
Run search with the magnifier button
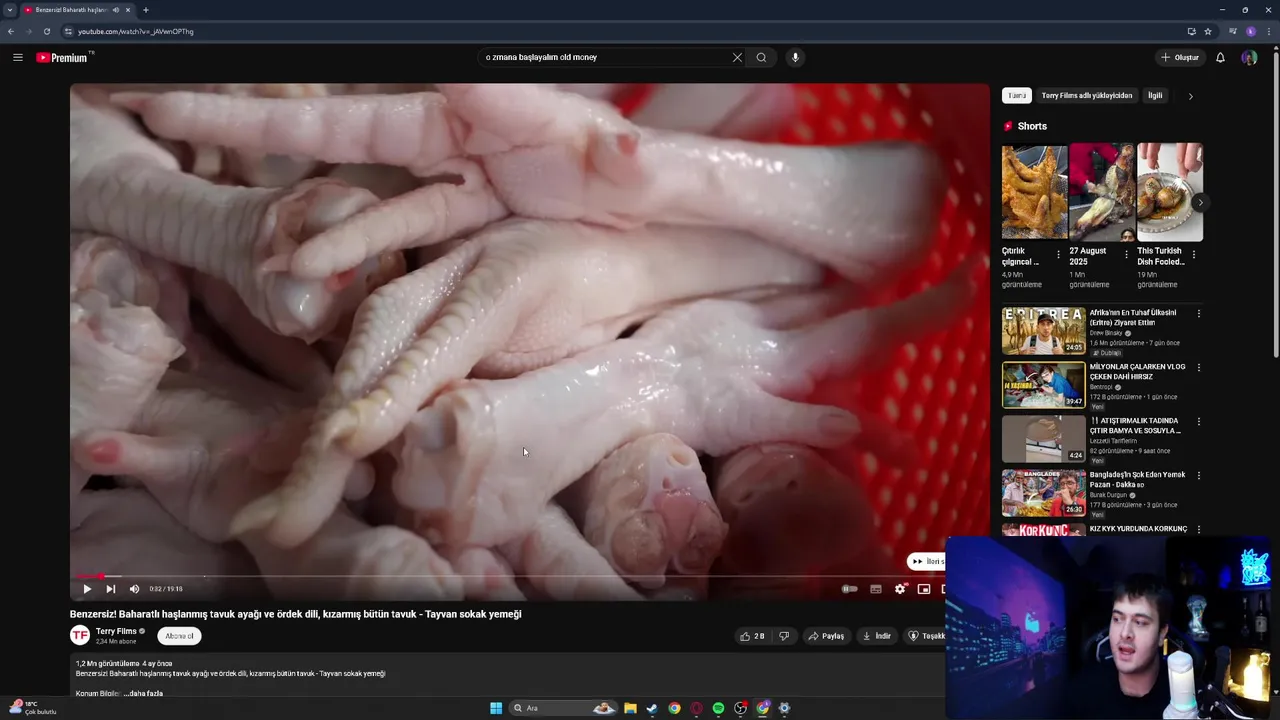click(x=761, y=57)
